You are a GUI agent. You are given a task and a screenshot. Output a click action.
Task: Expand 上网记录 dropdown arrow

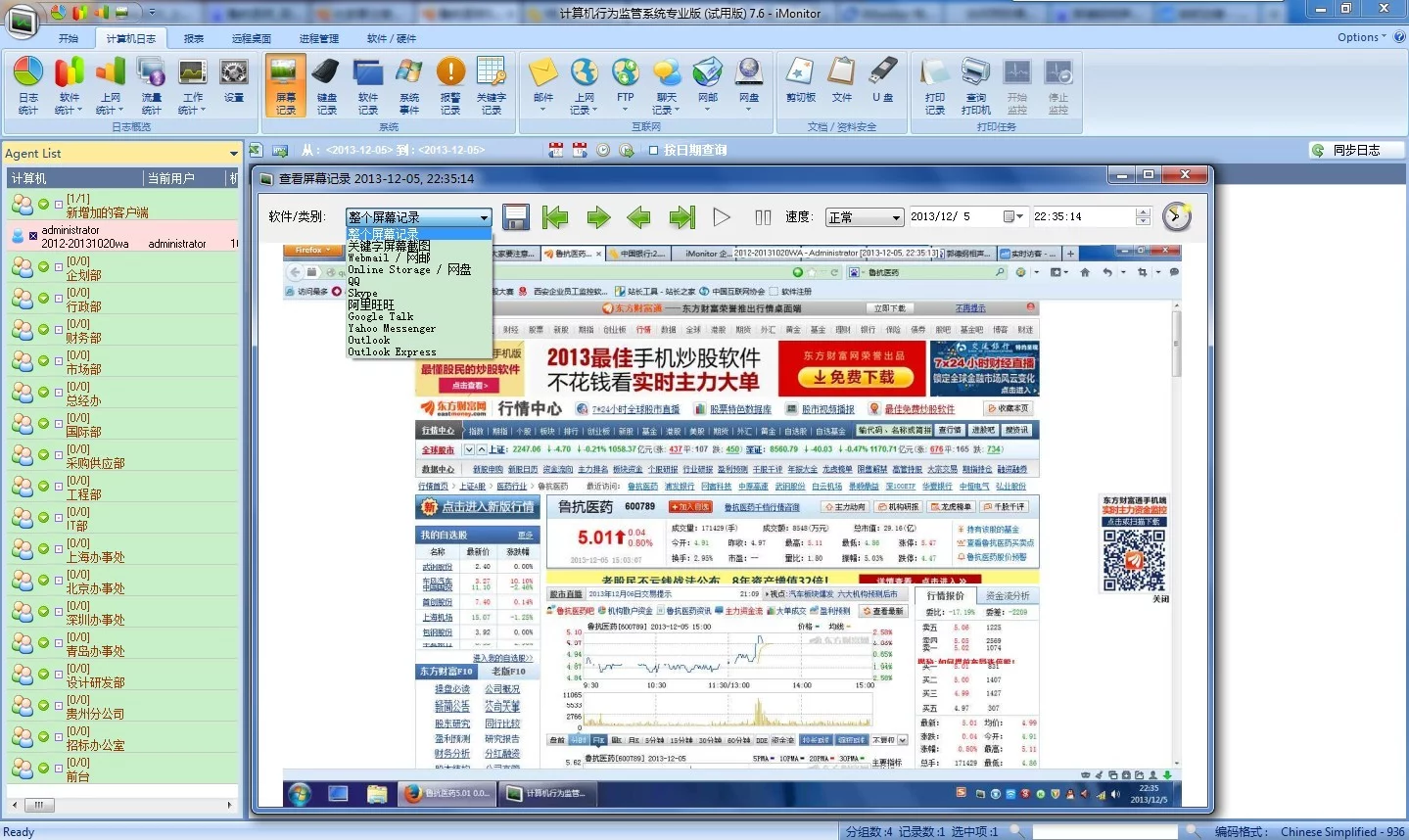pyautogui.click(x=594, y=111)
